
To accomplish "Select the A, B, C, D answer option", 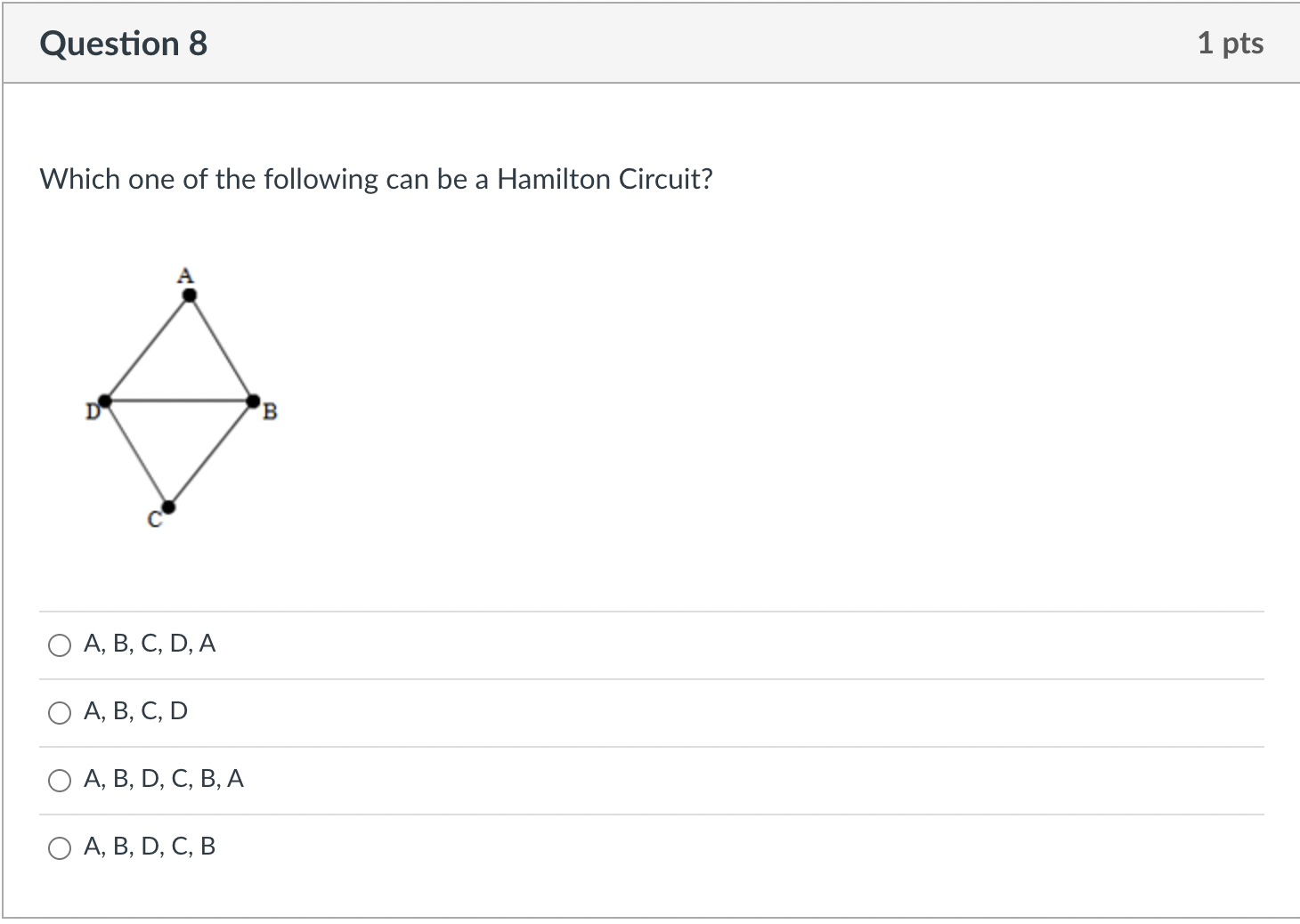I will (59, 712).
